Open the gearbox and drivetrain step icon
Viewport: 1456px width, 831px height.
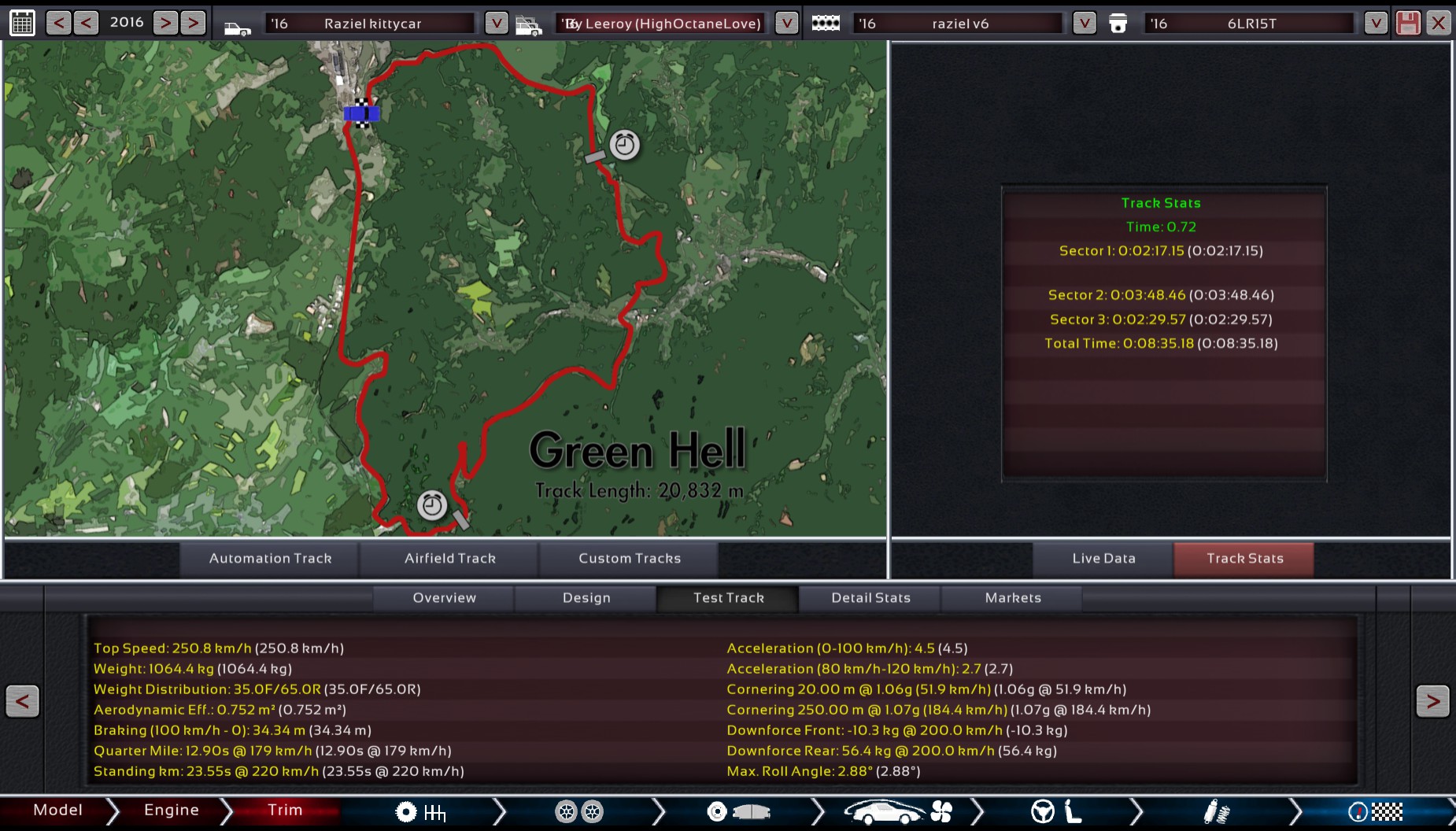420,812
